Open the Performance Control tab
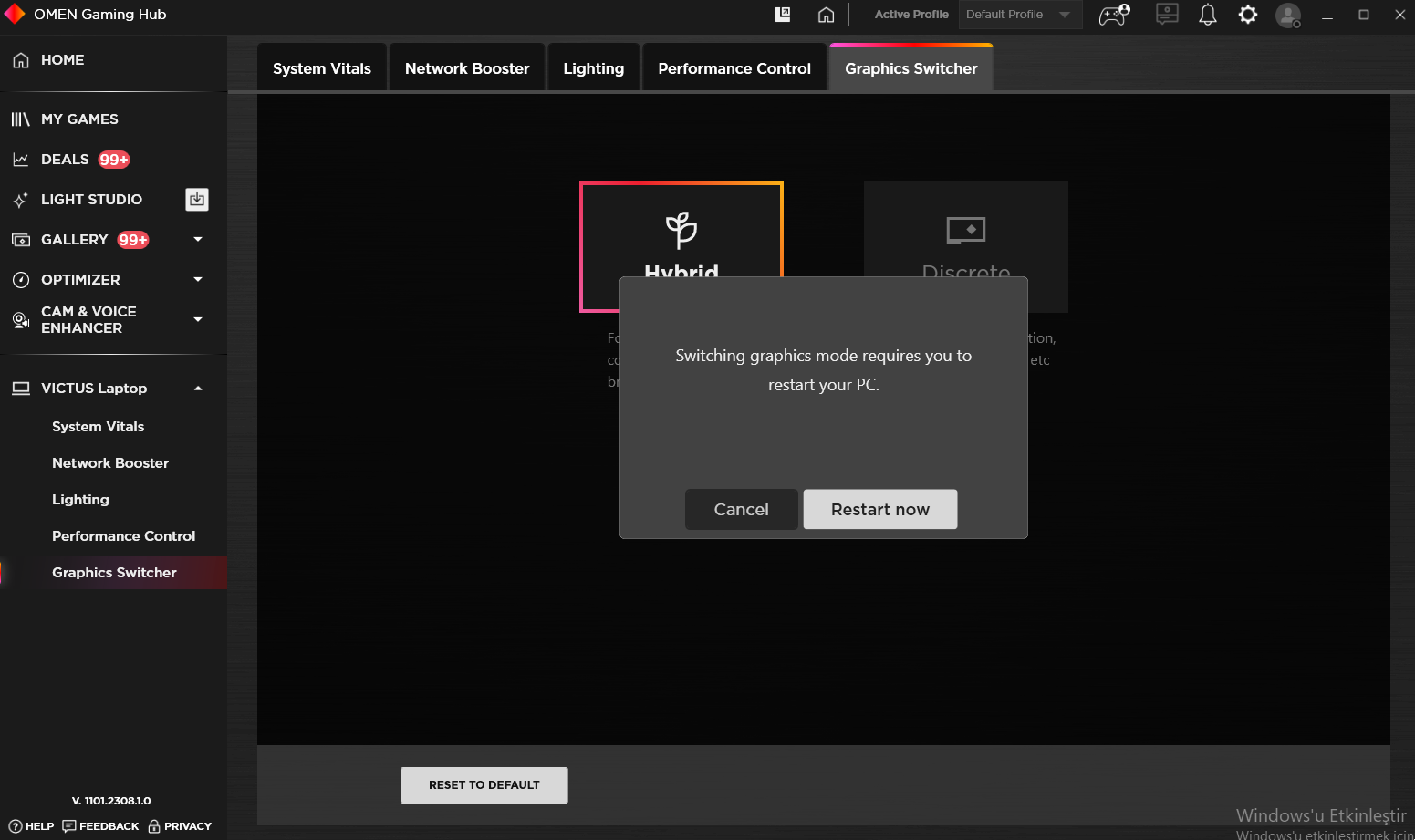 (734, 67)
